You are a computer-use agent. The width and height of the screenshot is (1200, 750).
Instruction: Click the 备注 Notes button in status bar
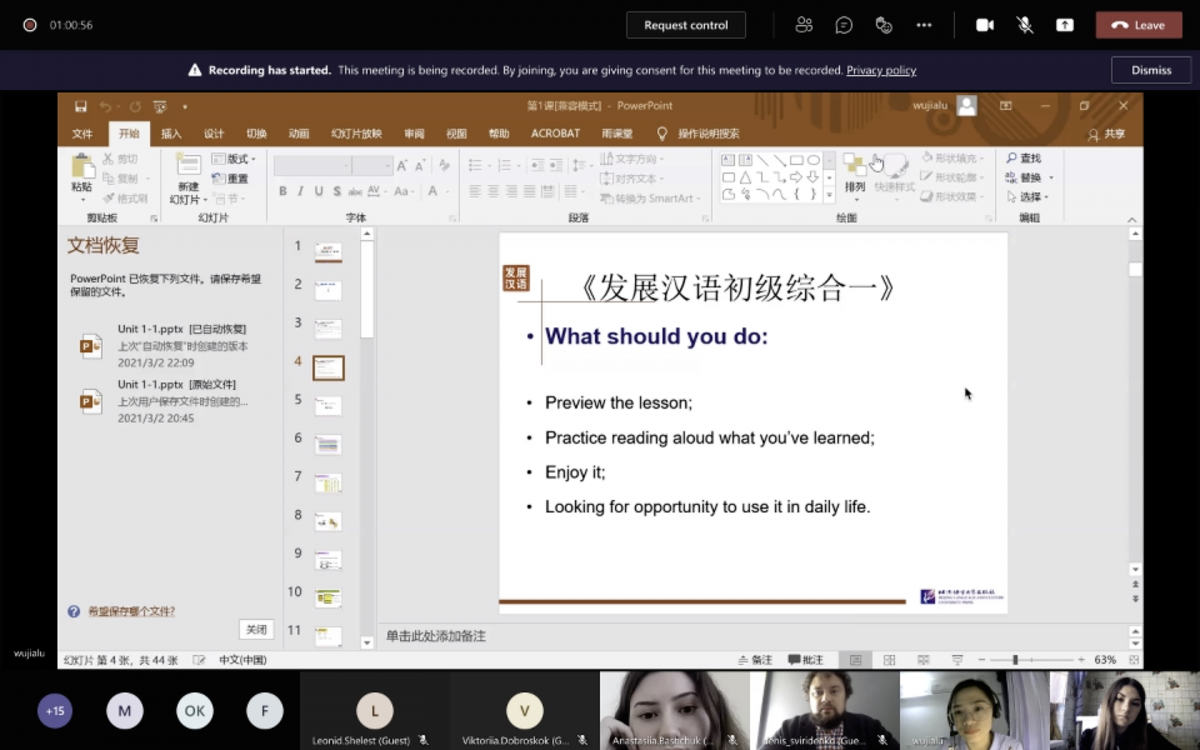coord(755,660)
